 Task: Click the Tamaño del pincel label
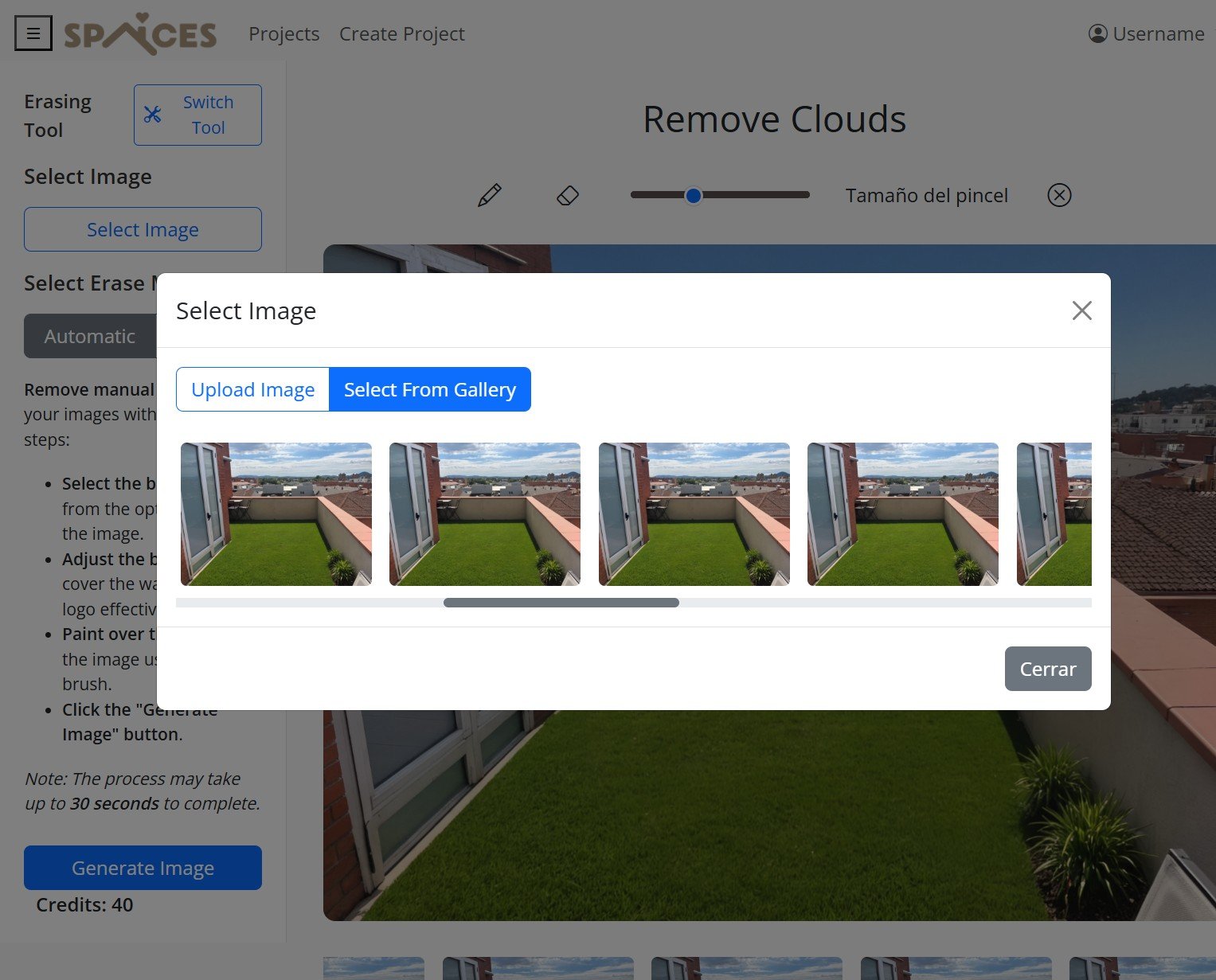tap(927, 195)
